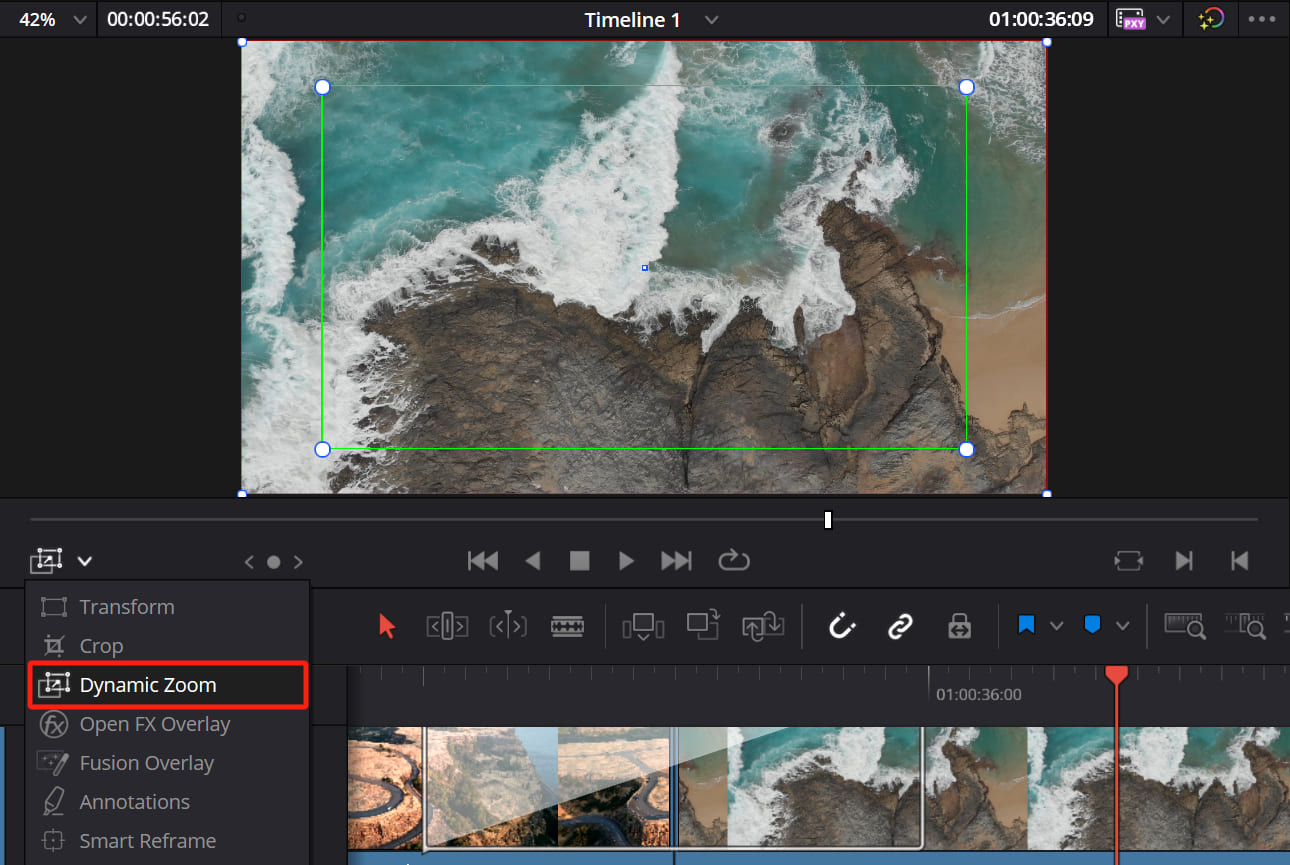Activate the Dynamic Trim Mode tool
This screenshot has height=865, width=1290.
507,626
